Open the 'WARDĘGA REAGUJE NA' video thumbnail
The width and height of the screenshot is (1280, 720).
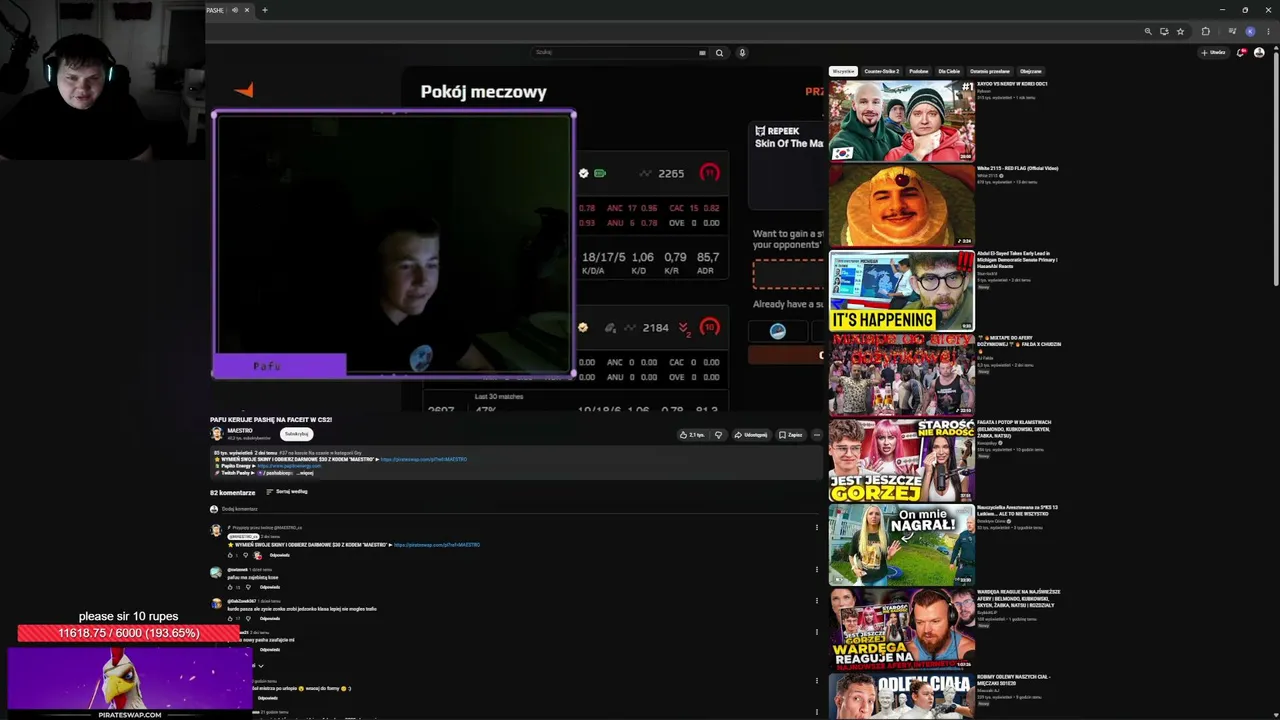[901, 629]
